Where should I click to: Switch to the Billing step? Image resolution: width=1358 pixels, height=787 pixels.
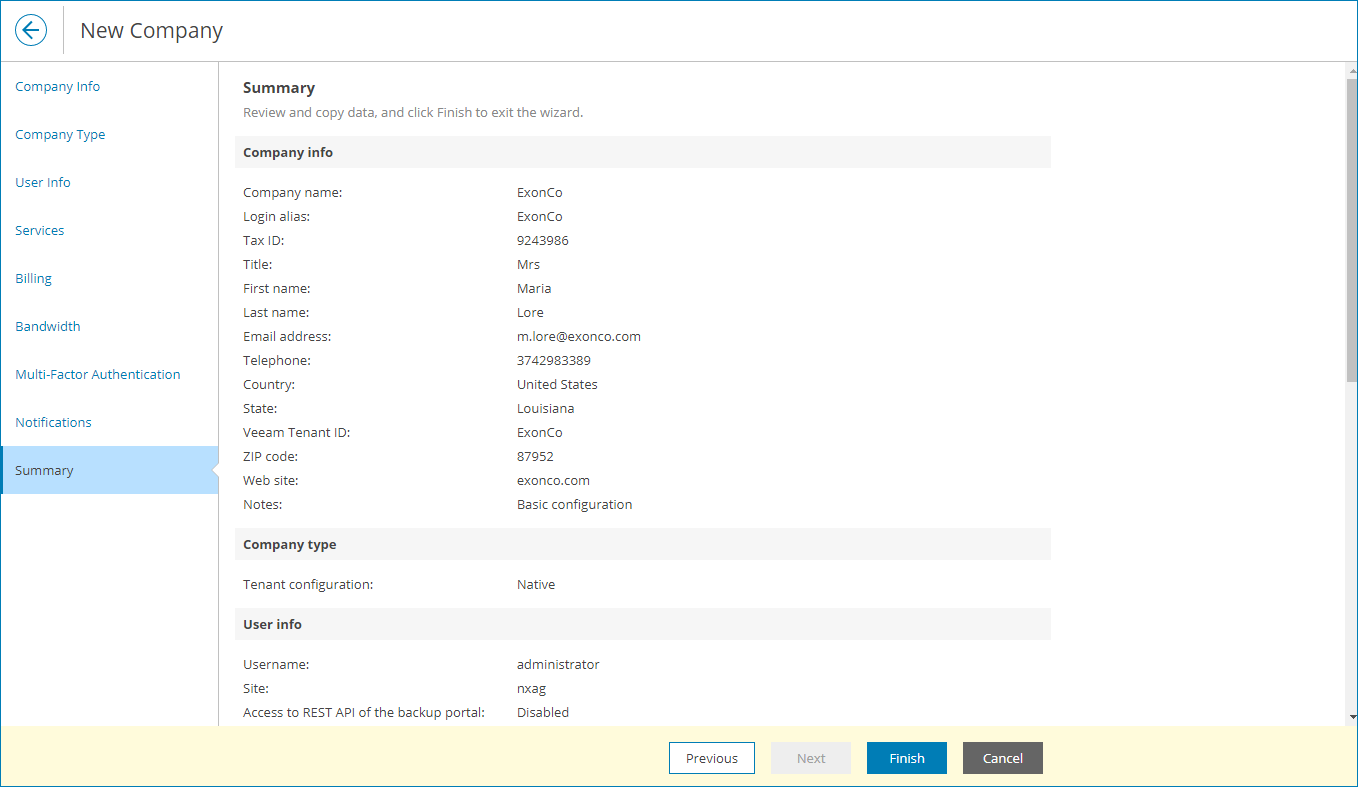[33, 279]
